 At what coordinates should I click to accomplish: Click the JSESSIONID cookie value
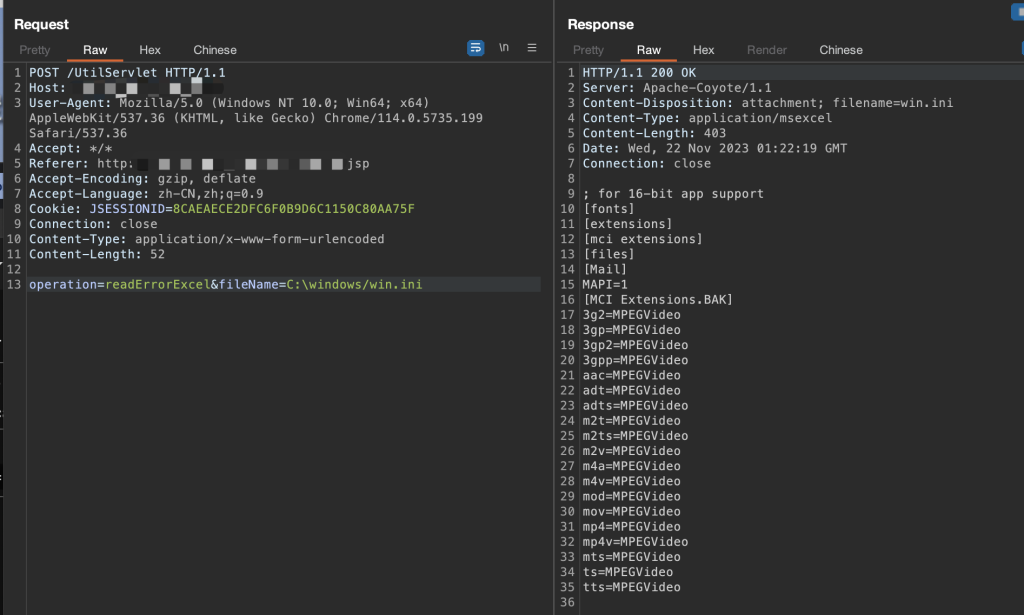294,208
